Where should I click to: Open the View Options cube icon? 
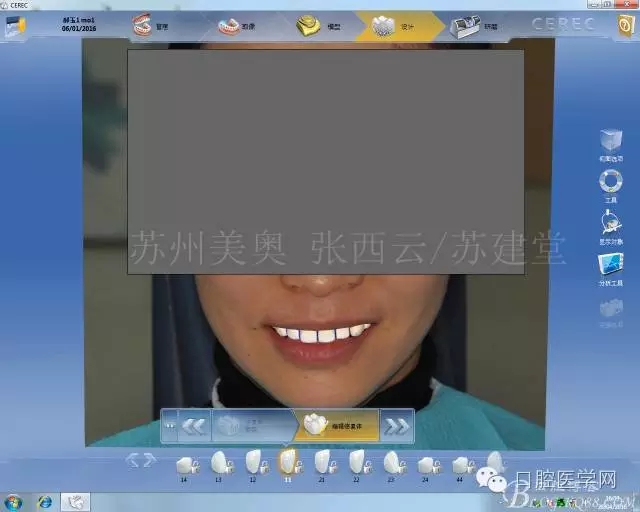pos(610,142)
